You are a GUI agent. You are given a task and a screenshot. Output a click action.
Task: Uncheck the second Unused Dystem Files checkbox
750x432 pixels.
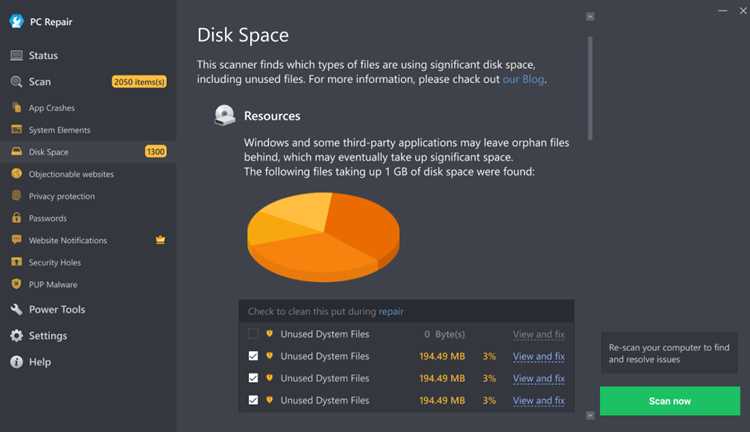(253, 355)
